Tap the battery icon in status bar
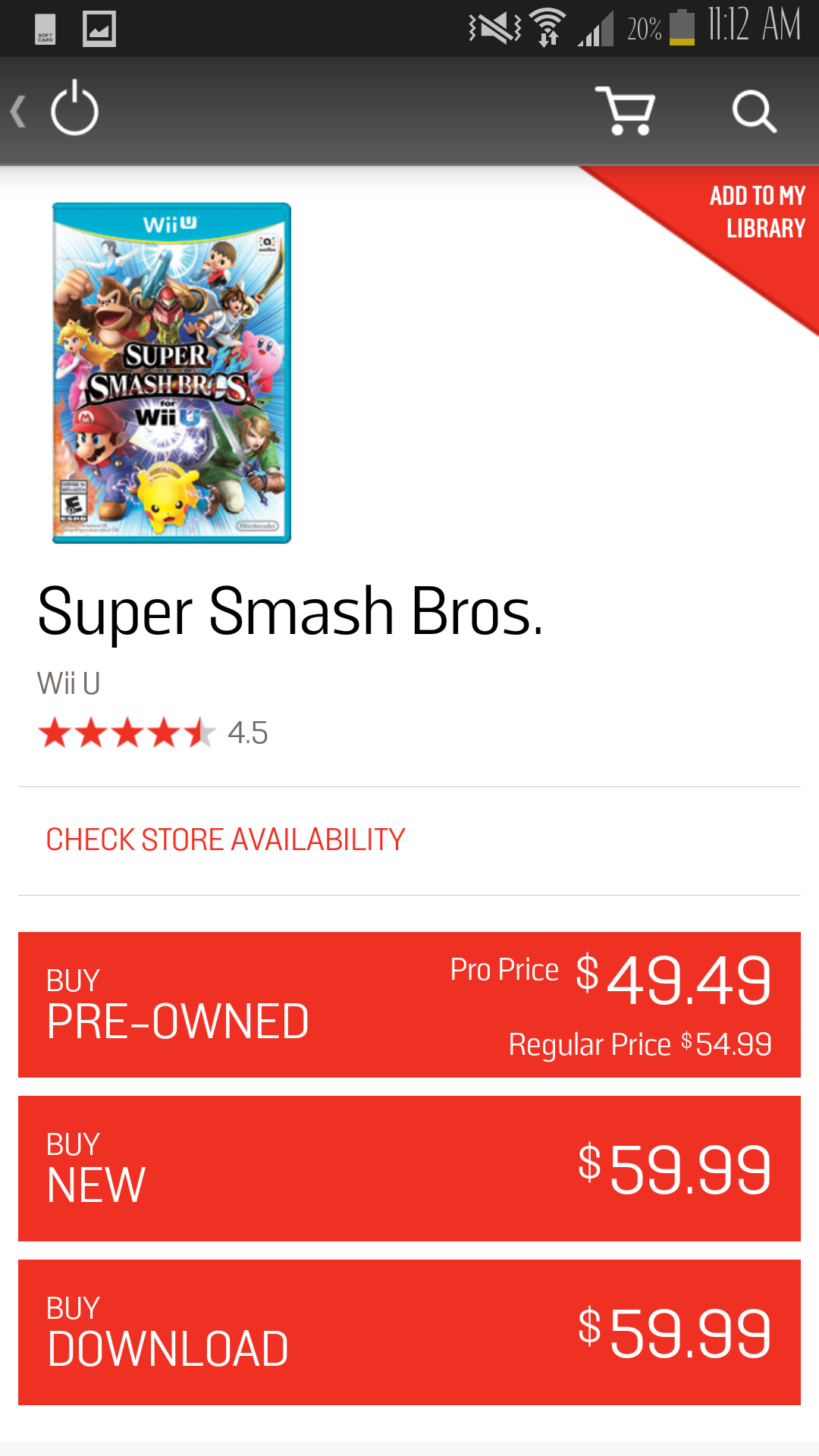Image resolution: width=819 pixels, height=1456 pixels. (x=682, y=28)
